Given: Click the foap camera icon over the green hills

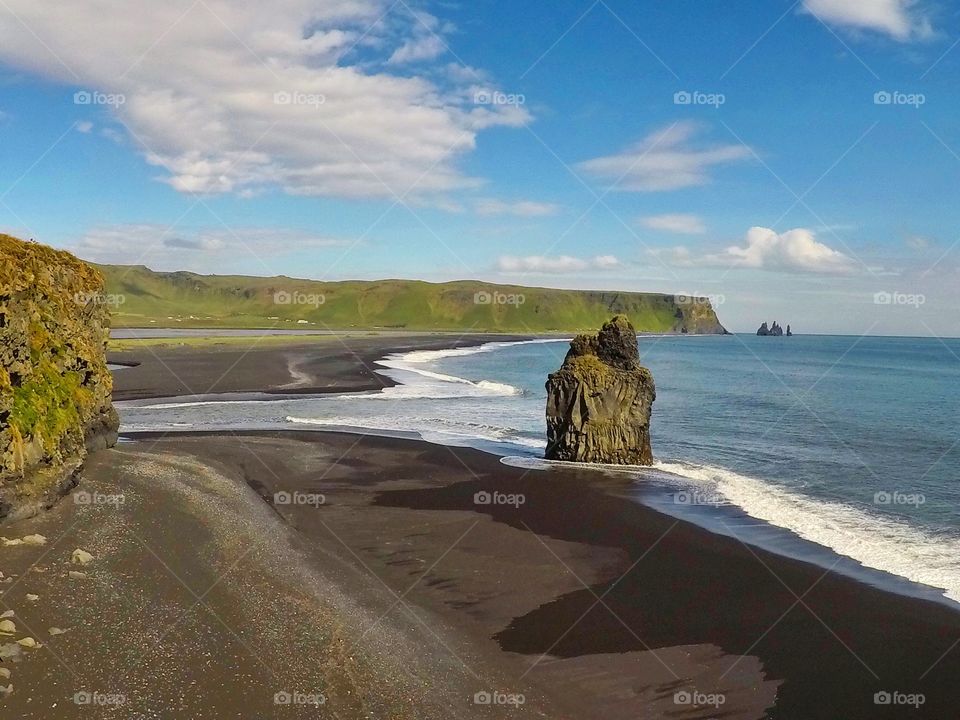Looking at the screenshot, I should (x=283, y=298).
